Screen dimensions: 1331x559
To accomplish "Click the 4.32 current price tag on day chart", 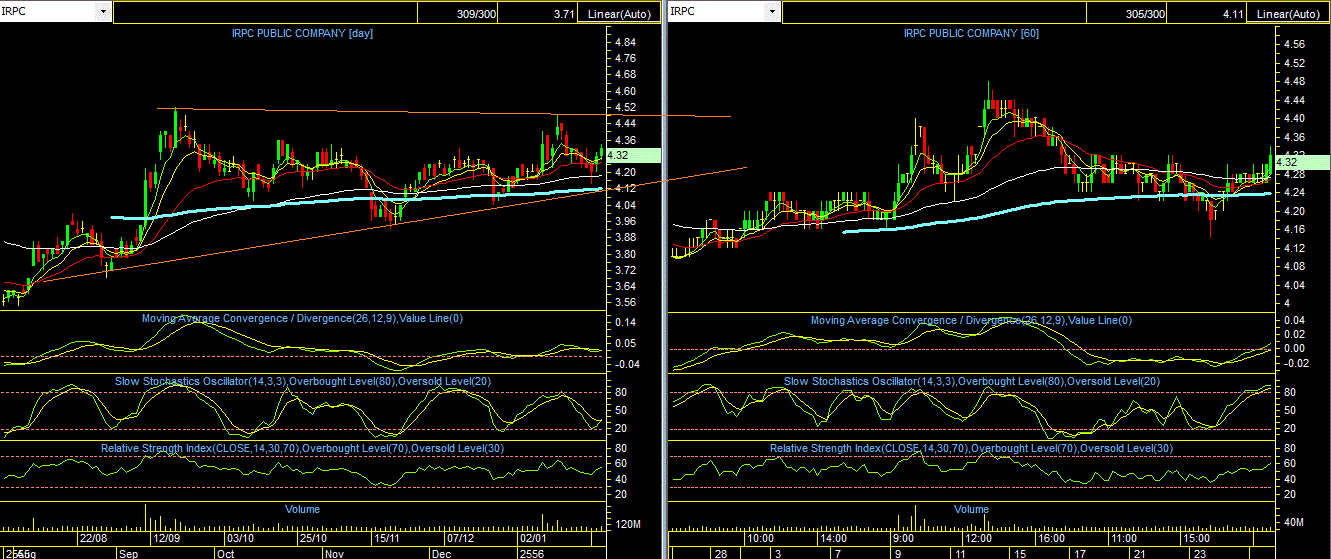I will pos(634,155).
